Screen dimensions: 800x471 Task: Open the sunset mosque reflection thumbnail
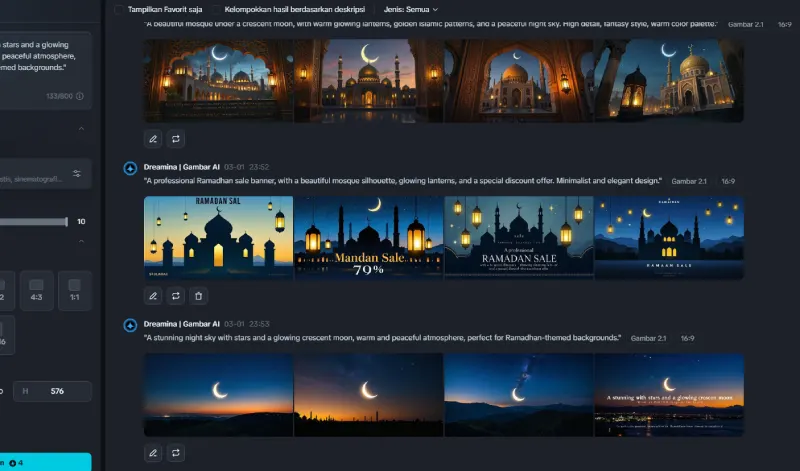pyautogui.click(x=368, y=81)
